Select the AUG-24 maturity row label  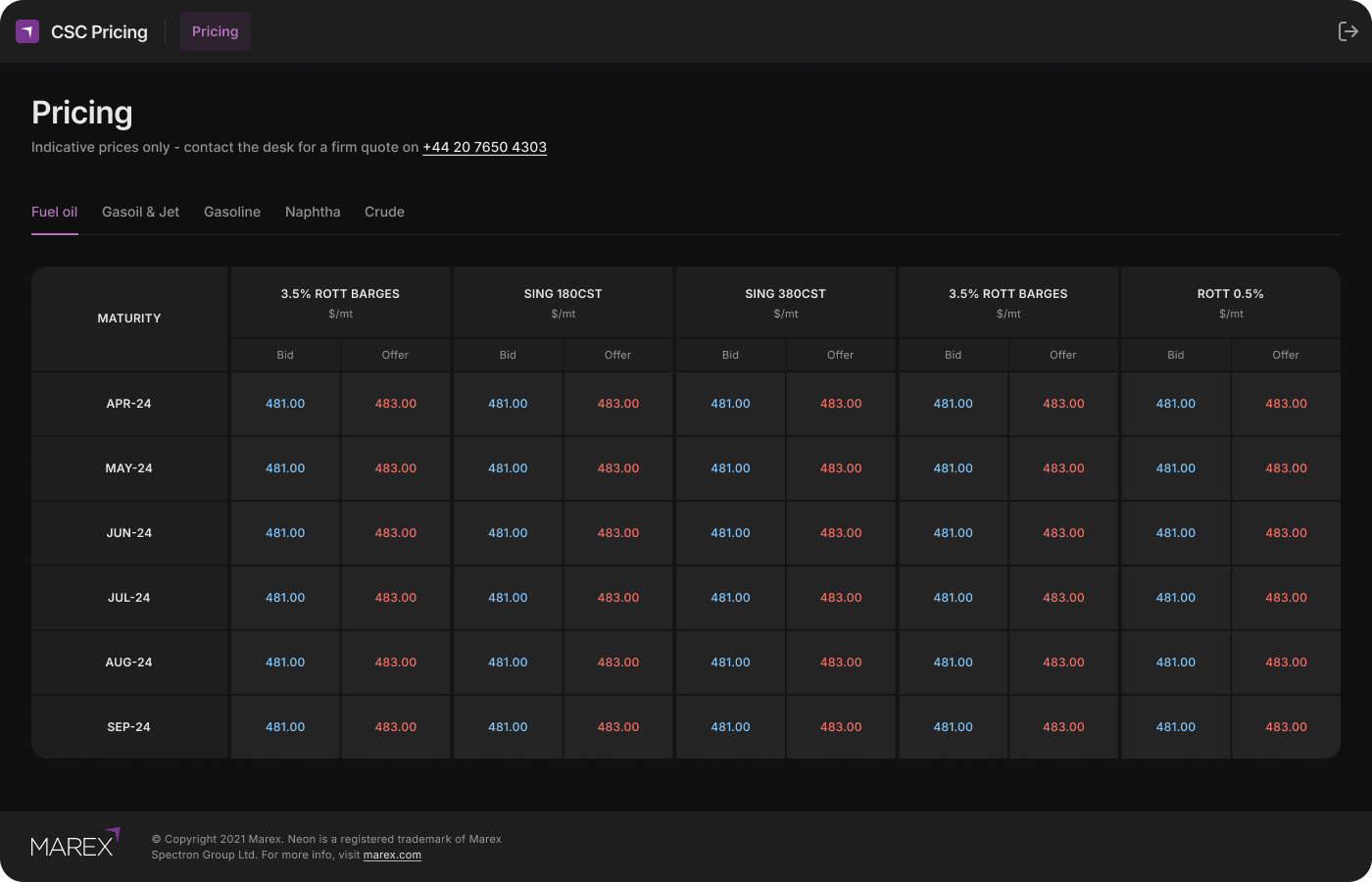pyautogui.click(x=129, y=662)
